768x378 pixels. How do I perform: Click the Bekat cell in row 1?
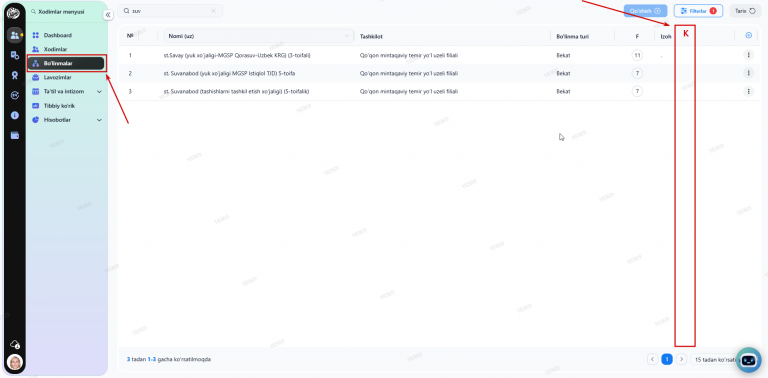pos(563,55)
